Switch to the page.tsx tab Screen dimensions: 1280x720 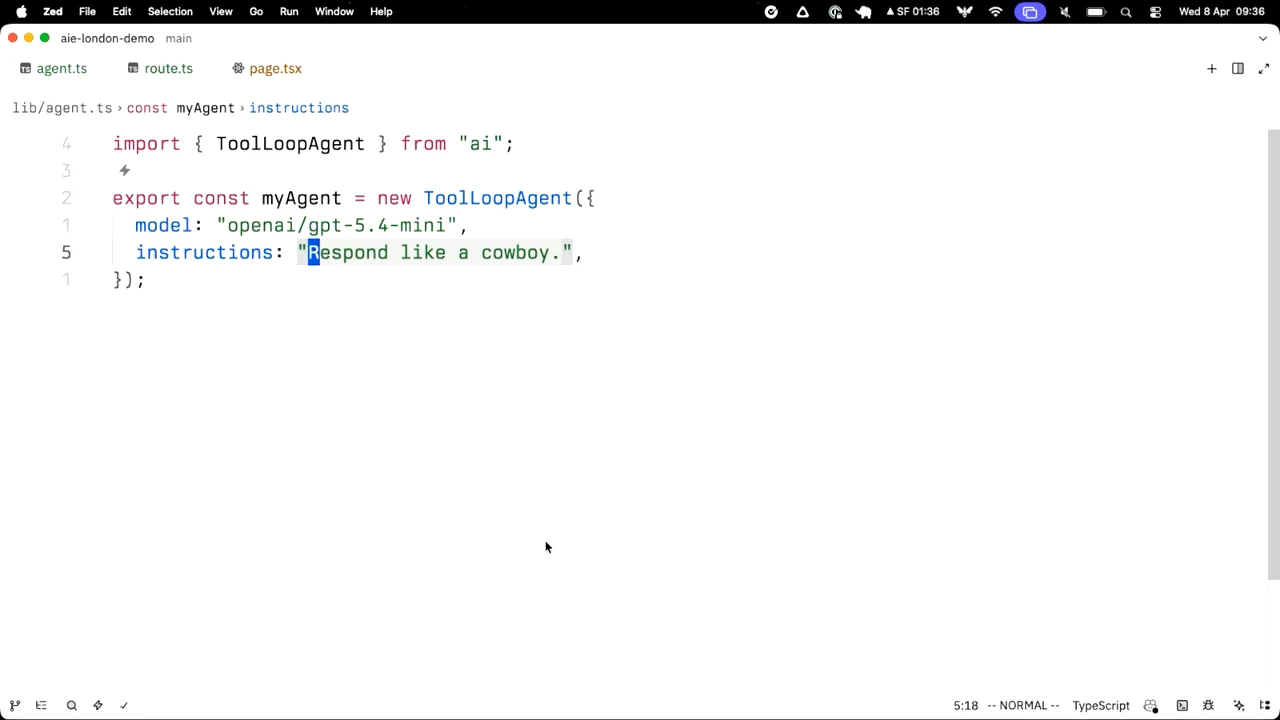point(267,69)
